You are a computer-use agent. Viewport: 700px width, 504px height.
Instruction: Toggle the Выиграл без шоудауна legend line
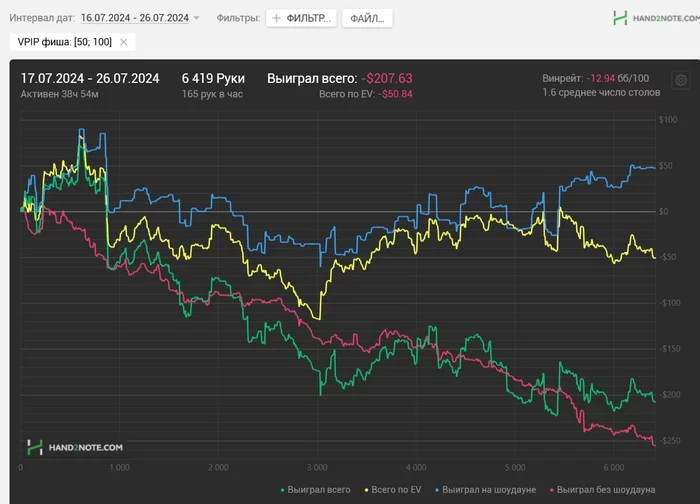pyautogui.click(x=604, y=489)
